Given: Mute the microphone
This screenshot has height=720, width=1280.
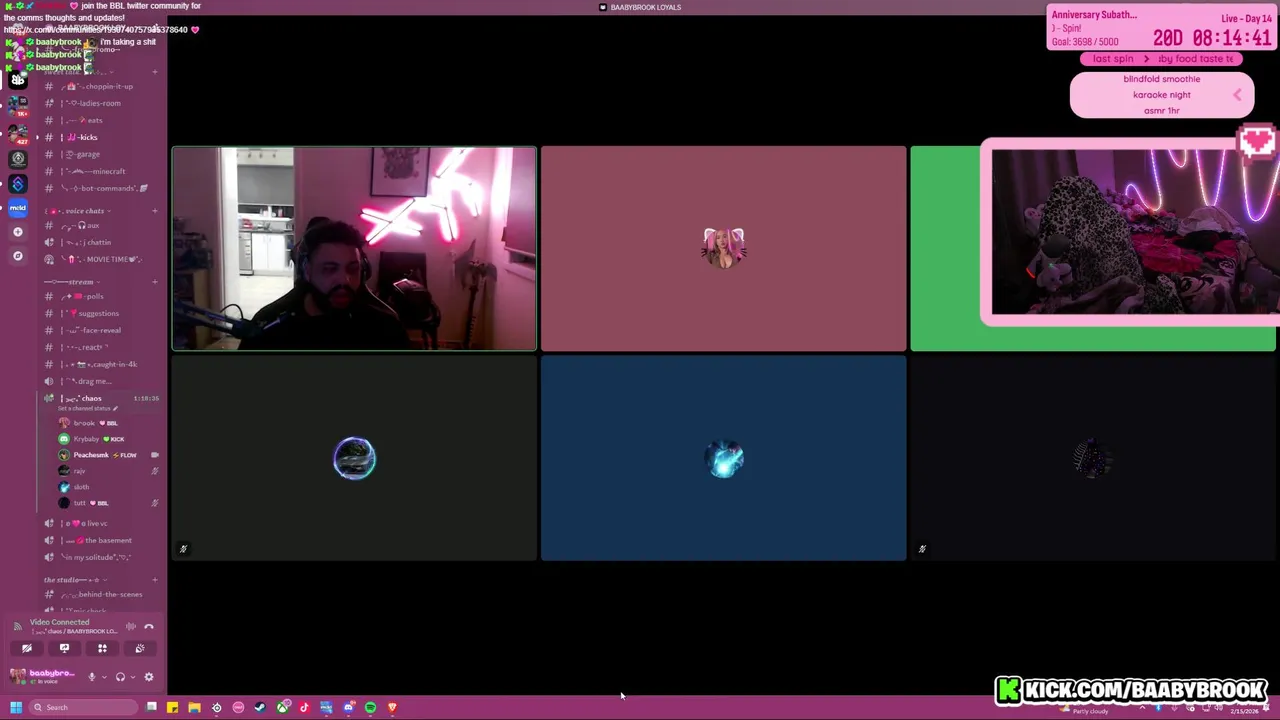Looking at the screenshot, I should tap(92, 677).
